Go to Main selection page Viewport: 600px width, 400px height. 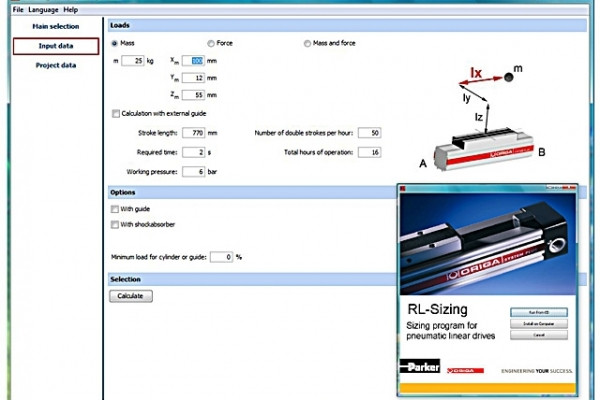(x=56, y=26)
